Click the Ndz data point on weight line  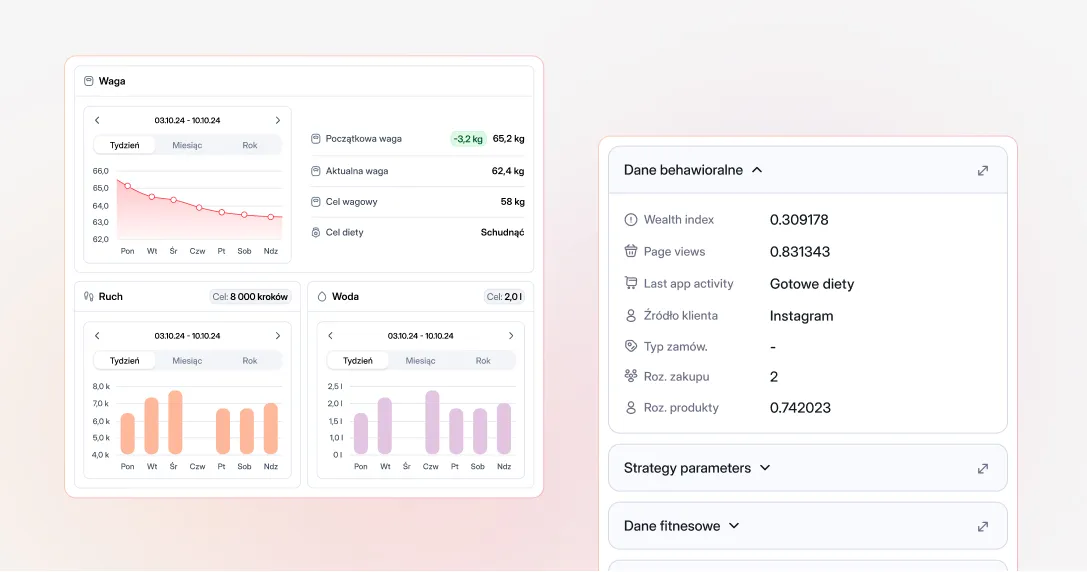point(271,217)
